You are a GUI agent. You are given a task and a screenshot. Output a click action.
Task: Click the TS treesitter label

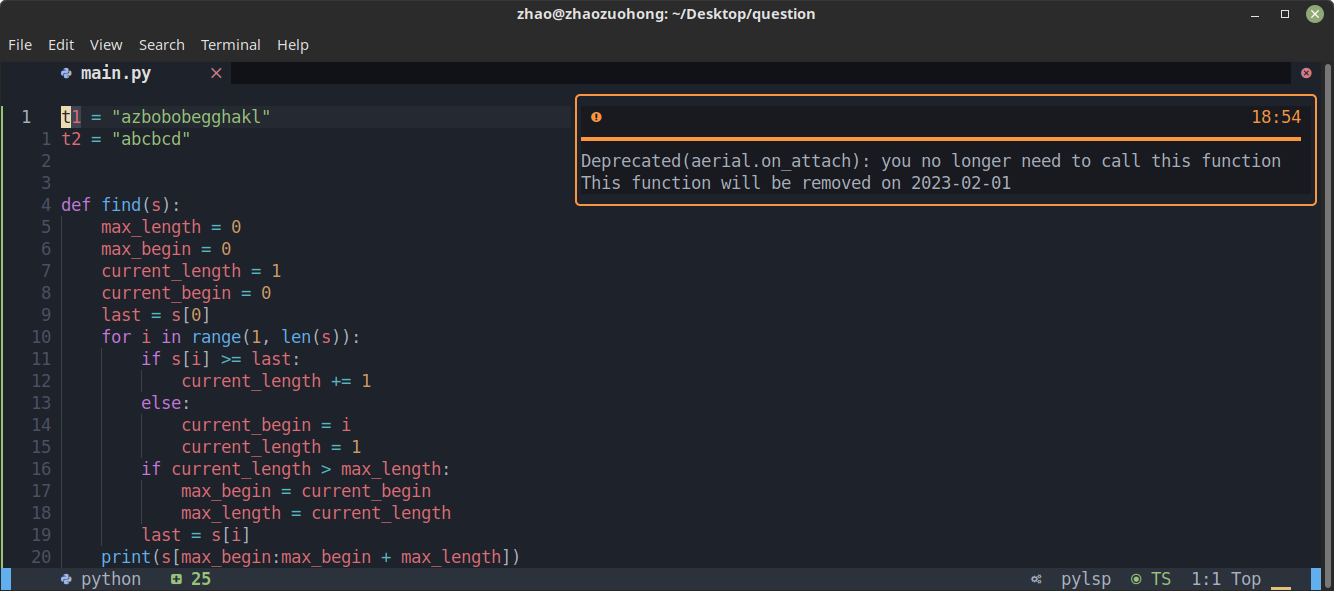[x=1161, y=579]
